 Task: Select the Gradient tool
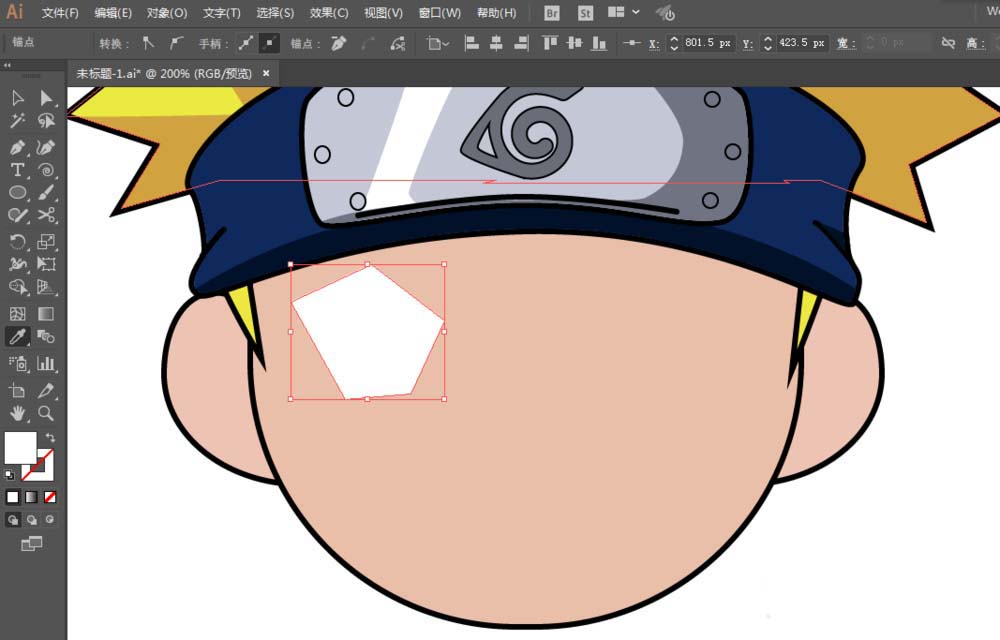tap(46, 314)
